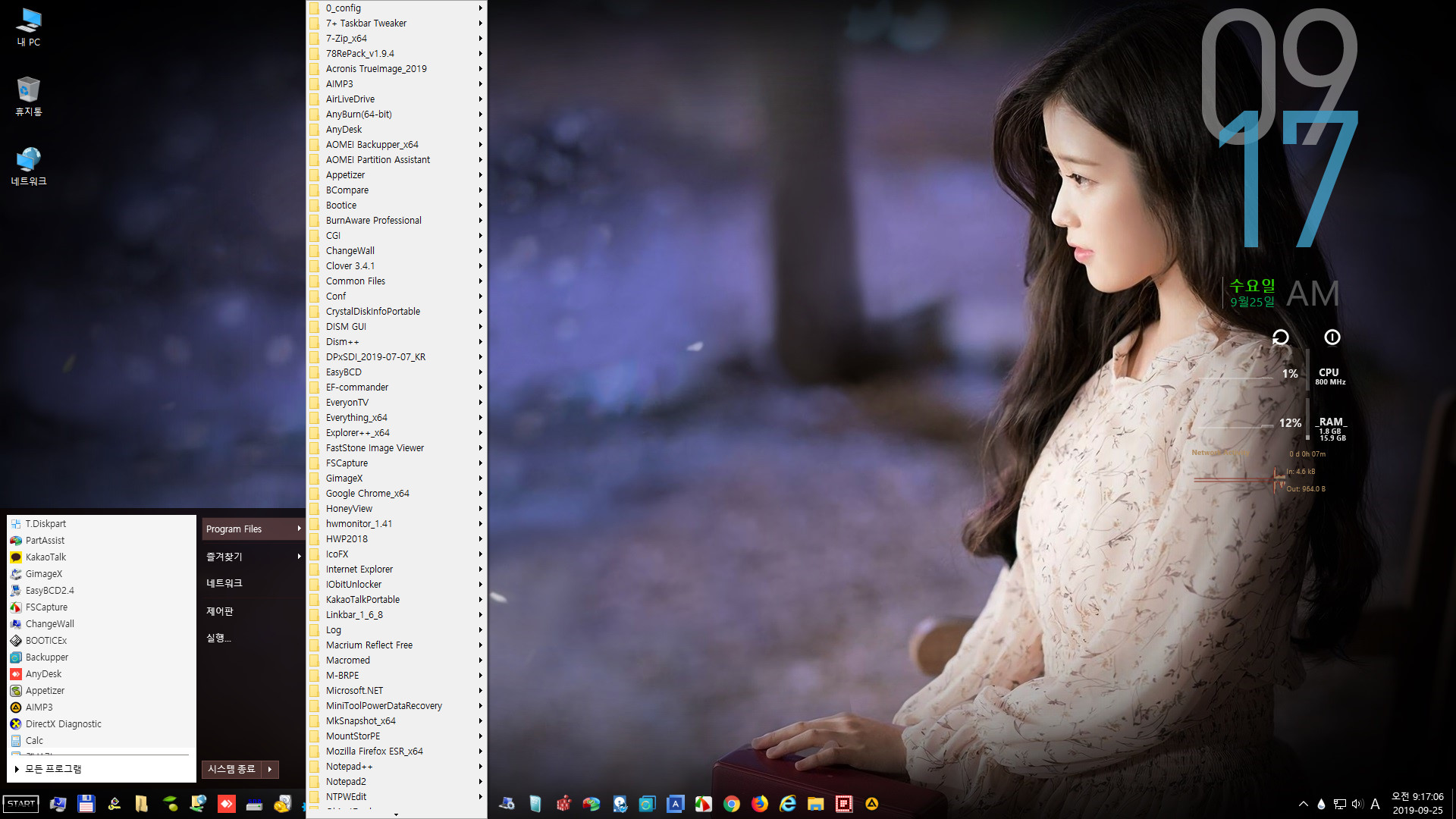Image resolution: width=1456 pixels, height=819 pixels.
Task: Click the Firefox icon in the taskbar
Action: 760,804
